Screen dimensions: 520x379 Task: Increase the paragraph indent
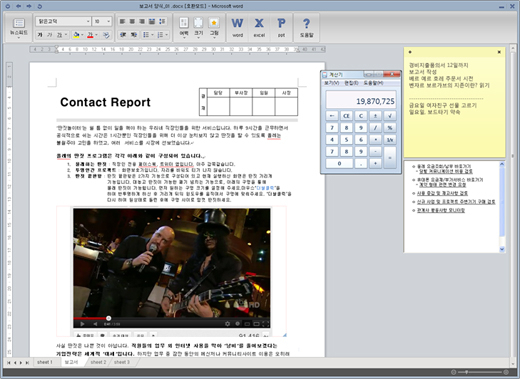click(x=134, y=35)
